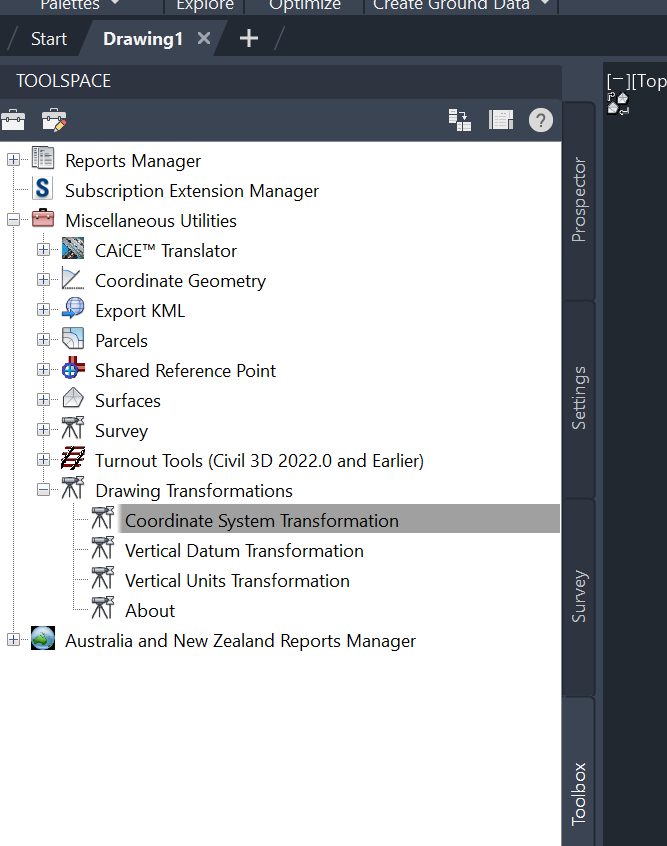This screenshot has height=846, width=667.
Task: Click the Reports Manager icon
Action: (43, 159)
